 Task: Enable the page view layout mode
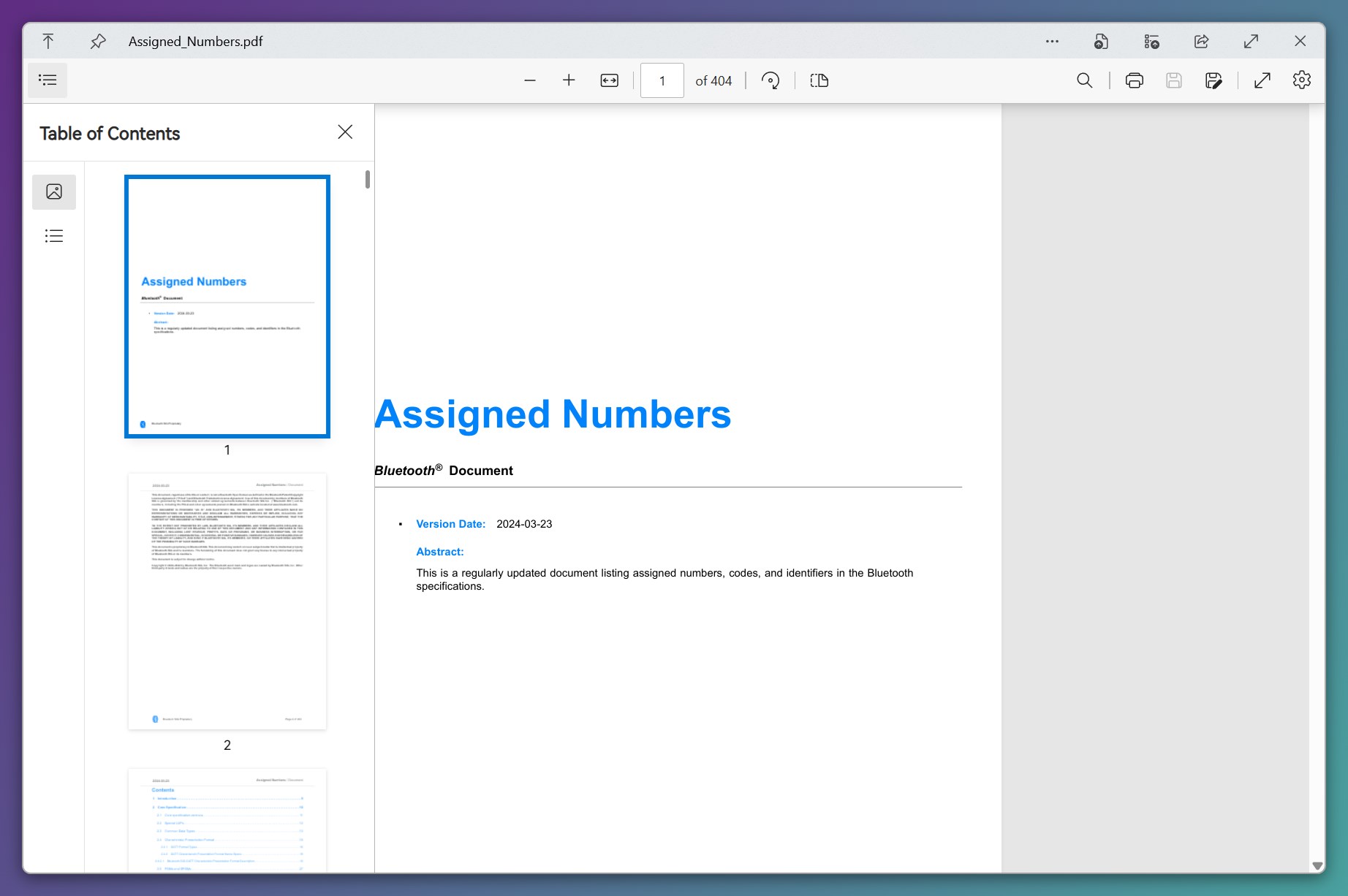tap(819, 80)
